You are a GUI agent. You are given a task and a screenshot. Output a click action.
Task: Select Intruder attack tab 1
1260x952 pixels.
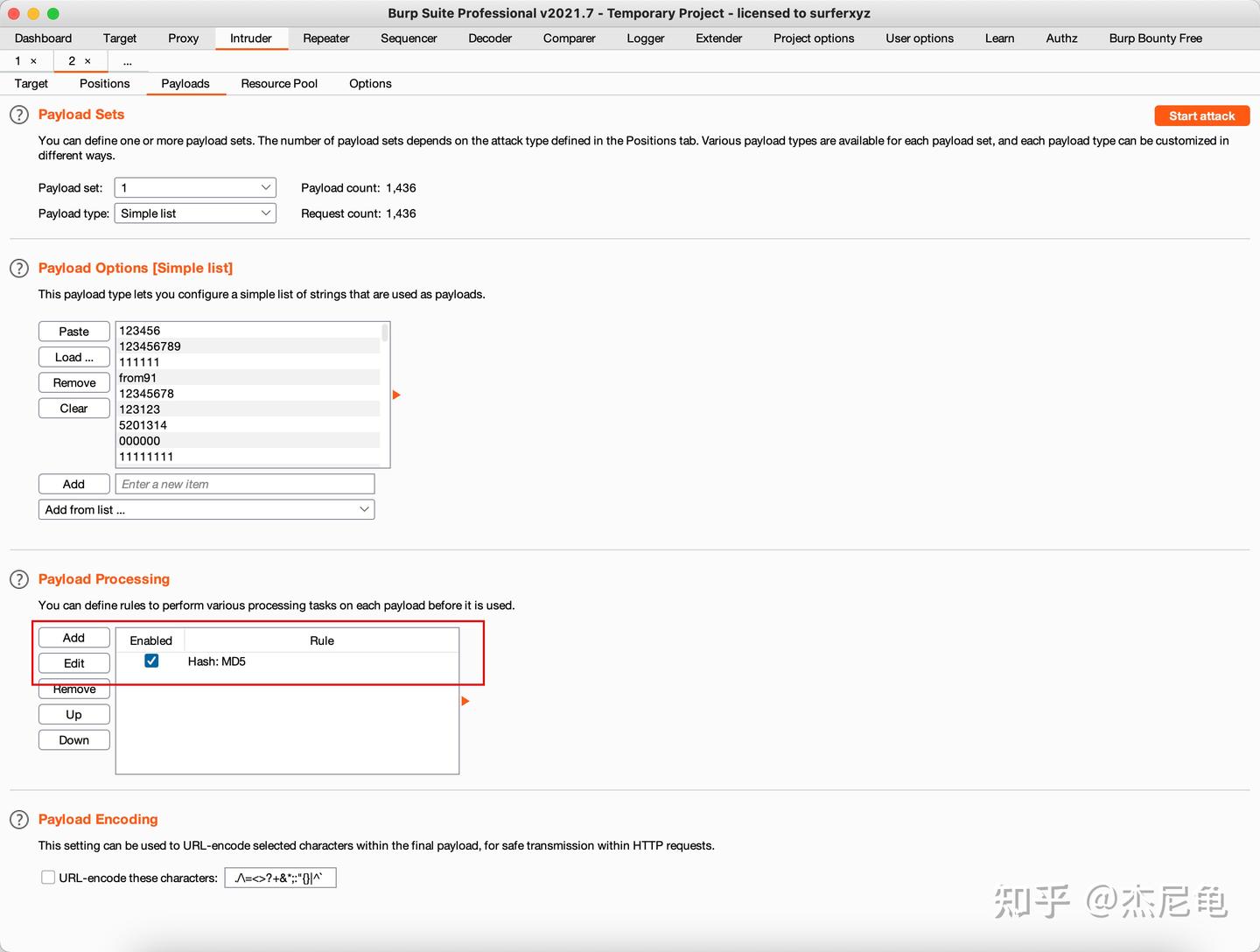click(17, 61)
